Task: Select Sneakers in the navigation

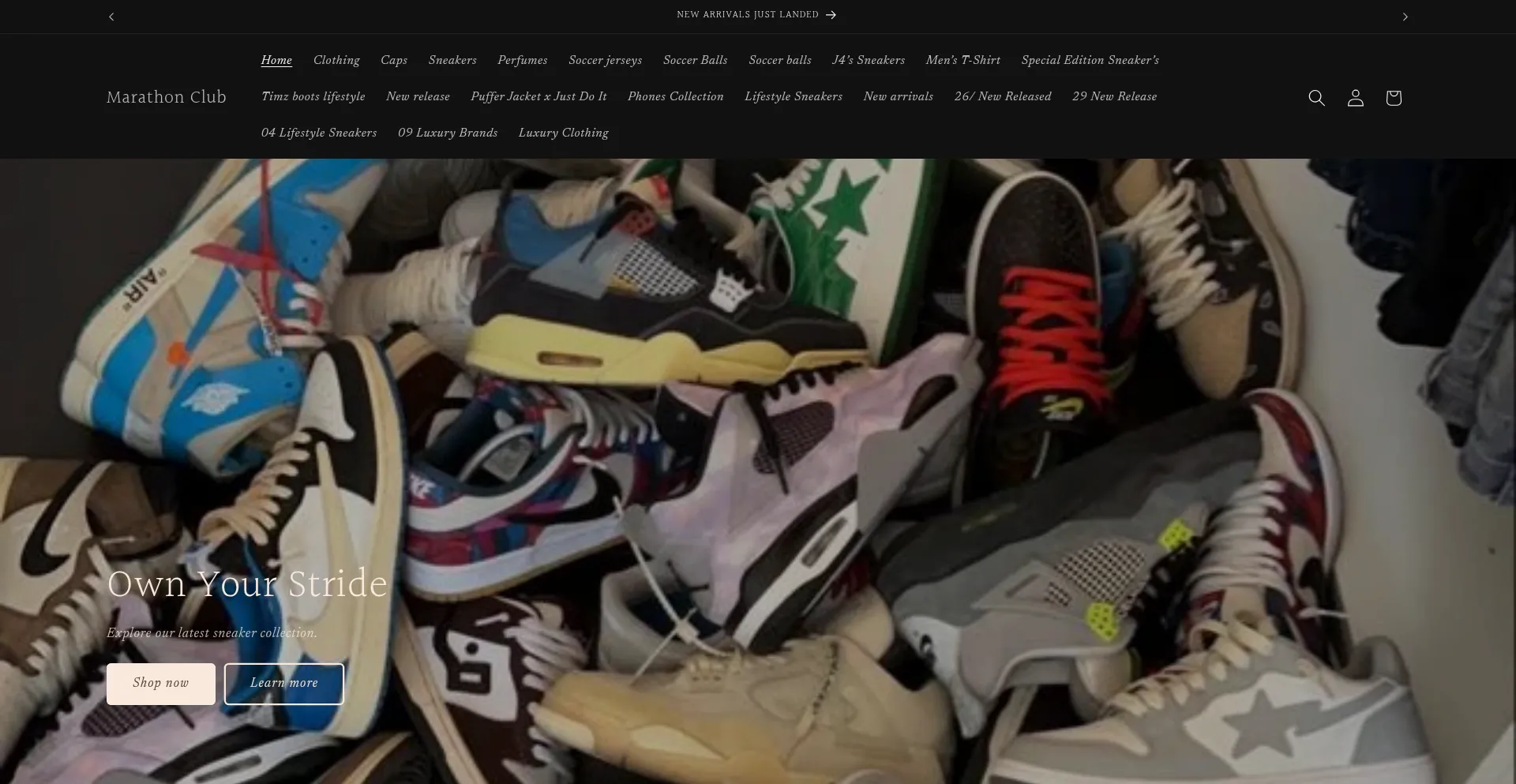Action: [452, 60]
